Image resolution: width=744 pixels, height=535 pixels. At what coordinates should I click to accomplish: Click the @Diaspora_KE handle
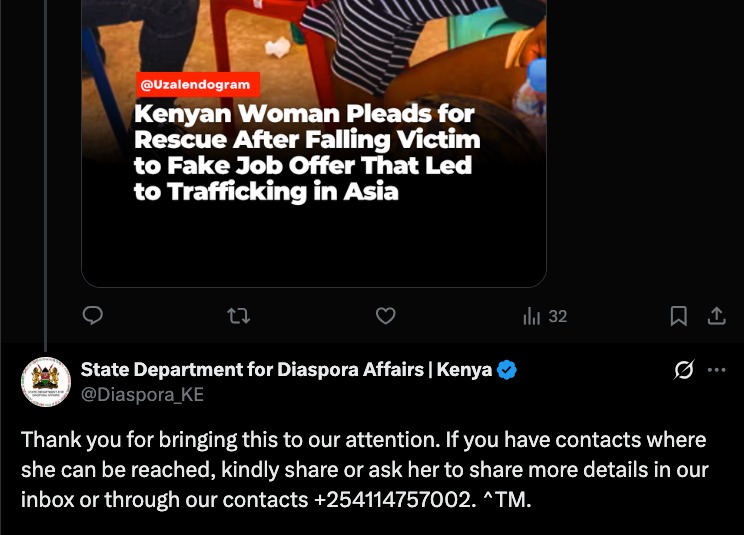click(x=142, y=395)
